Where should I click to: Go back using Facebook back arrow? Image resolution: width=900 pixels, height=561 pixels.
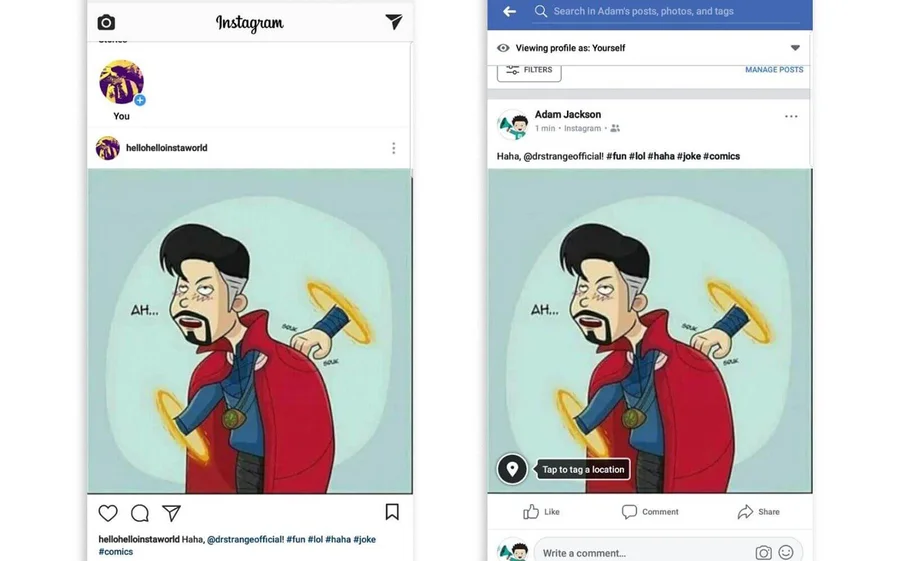(x=509, y=11)
